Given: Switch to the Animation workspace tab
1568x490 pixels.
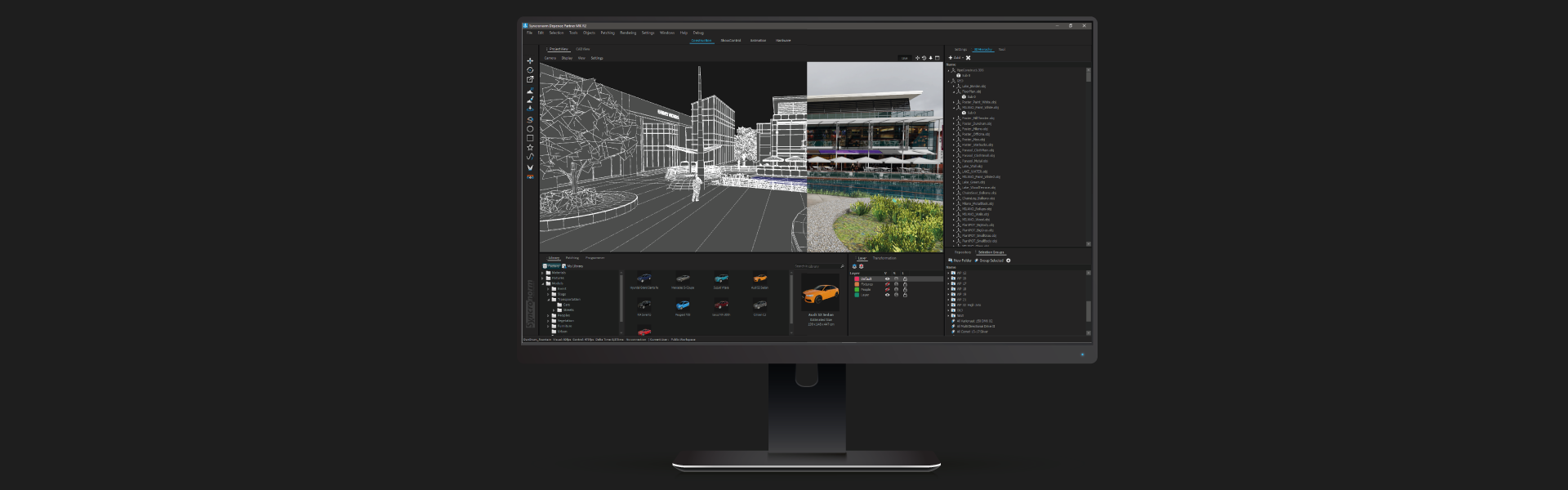Looking at the screenshot, I should point(759,40).
